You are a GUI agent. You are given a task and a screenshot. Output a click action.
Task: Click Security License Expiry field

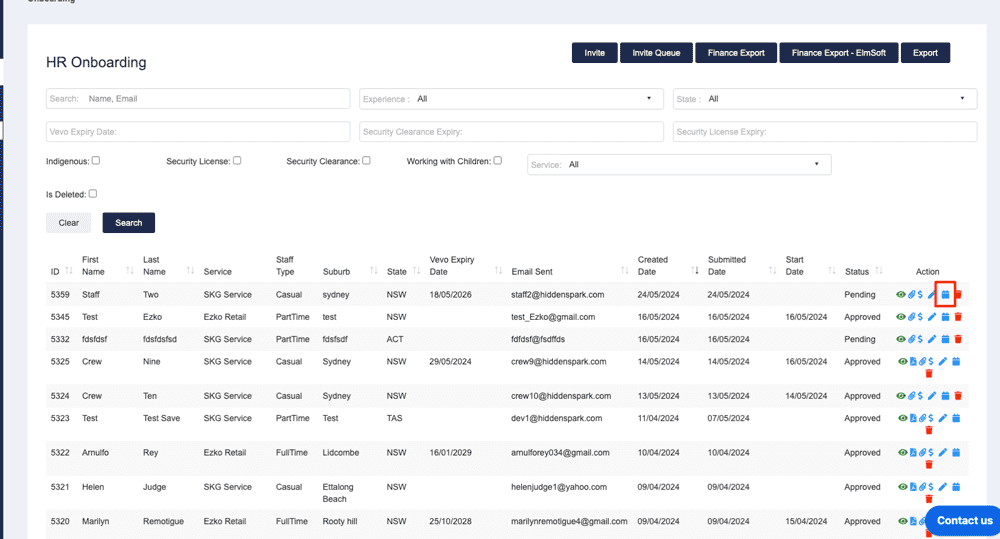click(825, 131)
